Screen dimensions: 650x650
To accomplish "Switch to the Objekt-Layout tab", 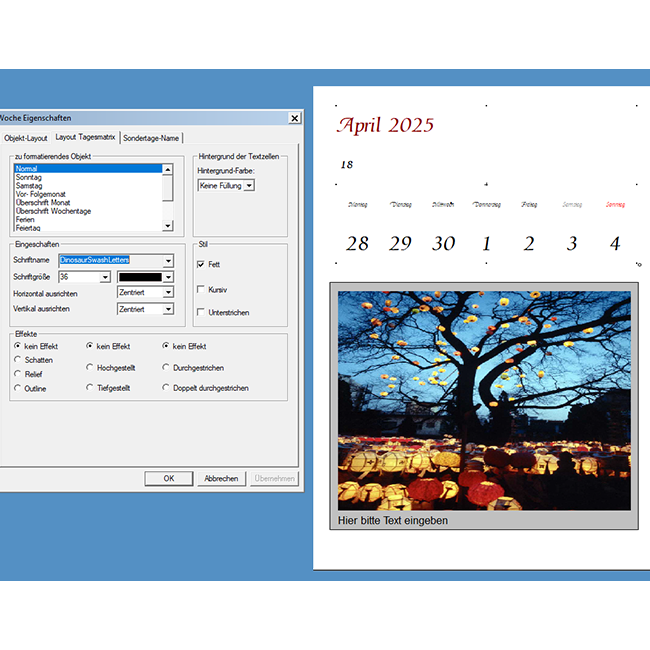I will tap(25, 138).
